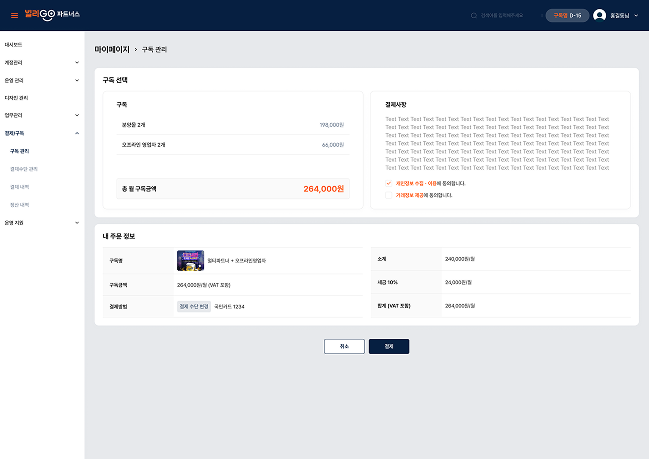Click the subscription D-15 badge
The image size is (649, 459).
[567, 15]
